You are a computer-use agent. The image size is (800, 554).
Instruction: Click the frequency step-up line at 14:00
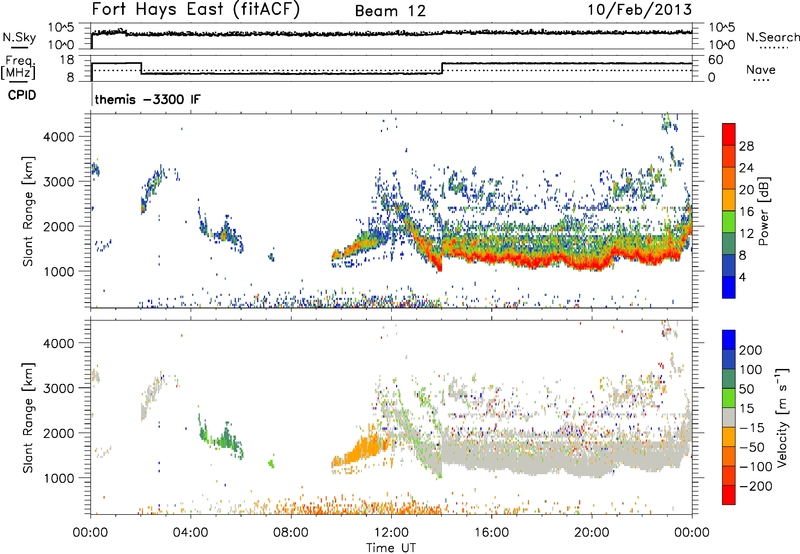[442, 68]
